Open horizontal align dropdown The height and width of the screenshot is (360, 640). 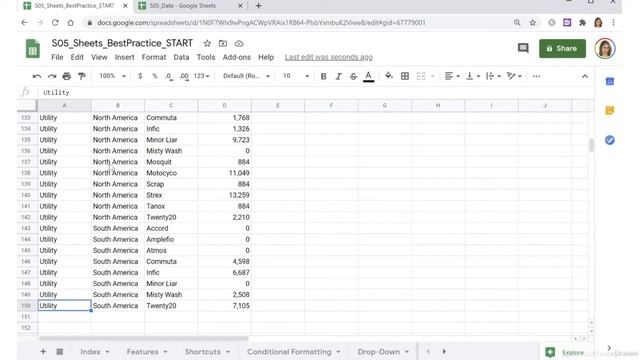click(x=452, y=76)
